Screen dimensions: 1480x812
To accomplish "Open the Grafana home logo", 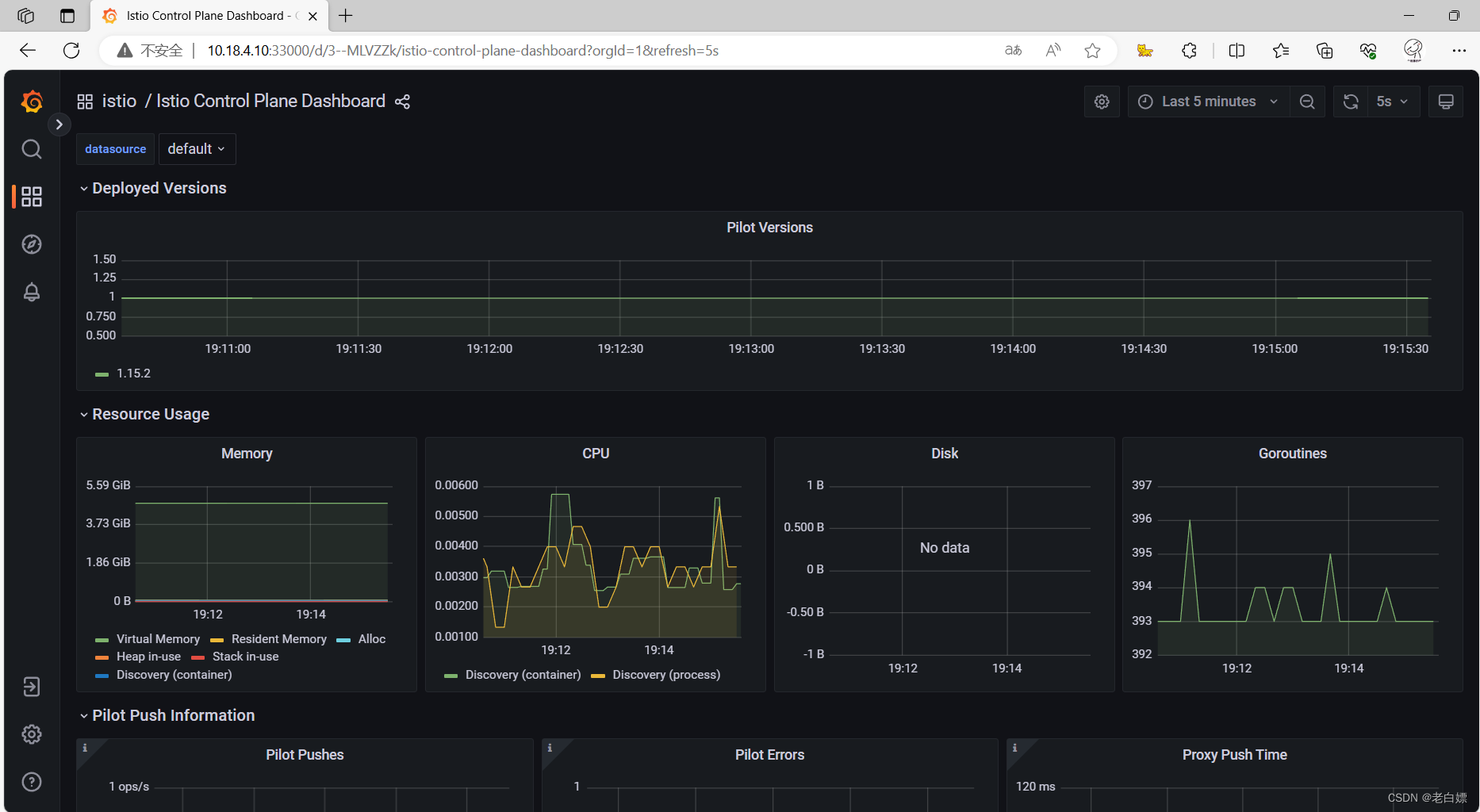I will [x=32, y=101].
